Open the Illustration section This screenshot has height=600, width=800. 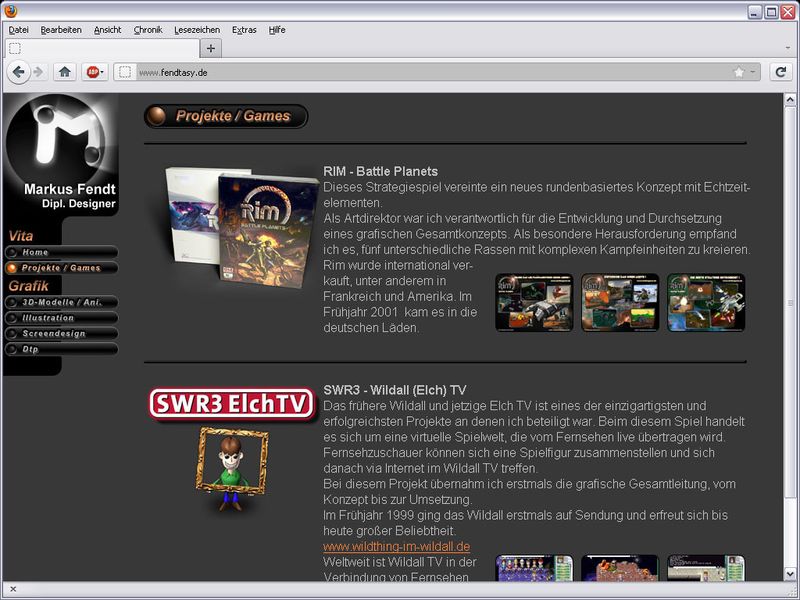tap(61, 318)
